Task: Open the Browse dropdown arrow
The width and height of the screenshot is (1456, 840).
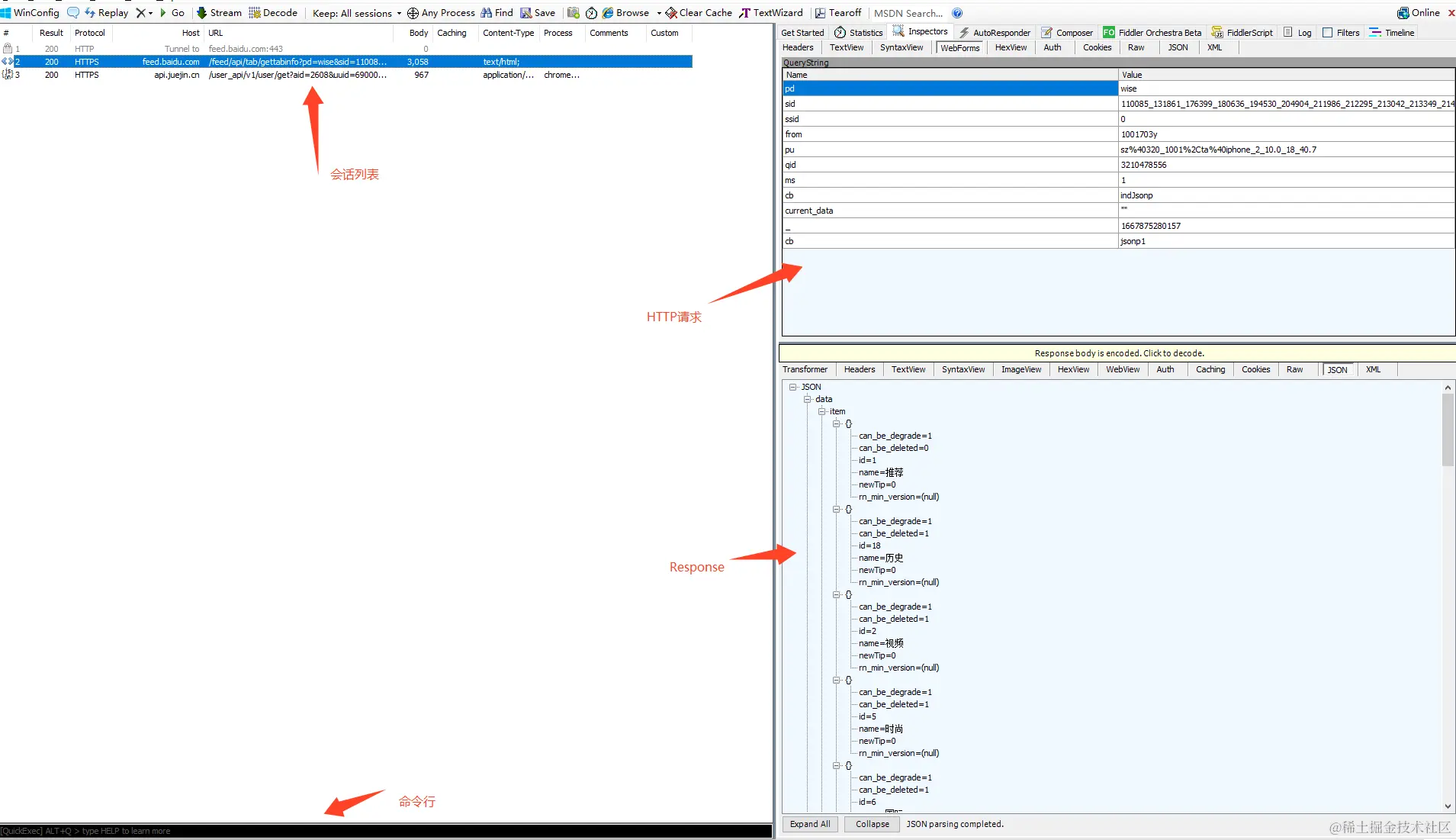Action: coord(659,13)
